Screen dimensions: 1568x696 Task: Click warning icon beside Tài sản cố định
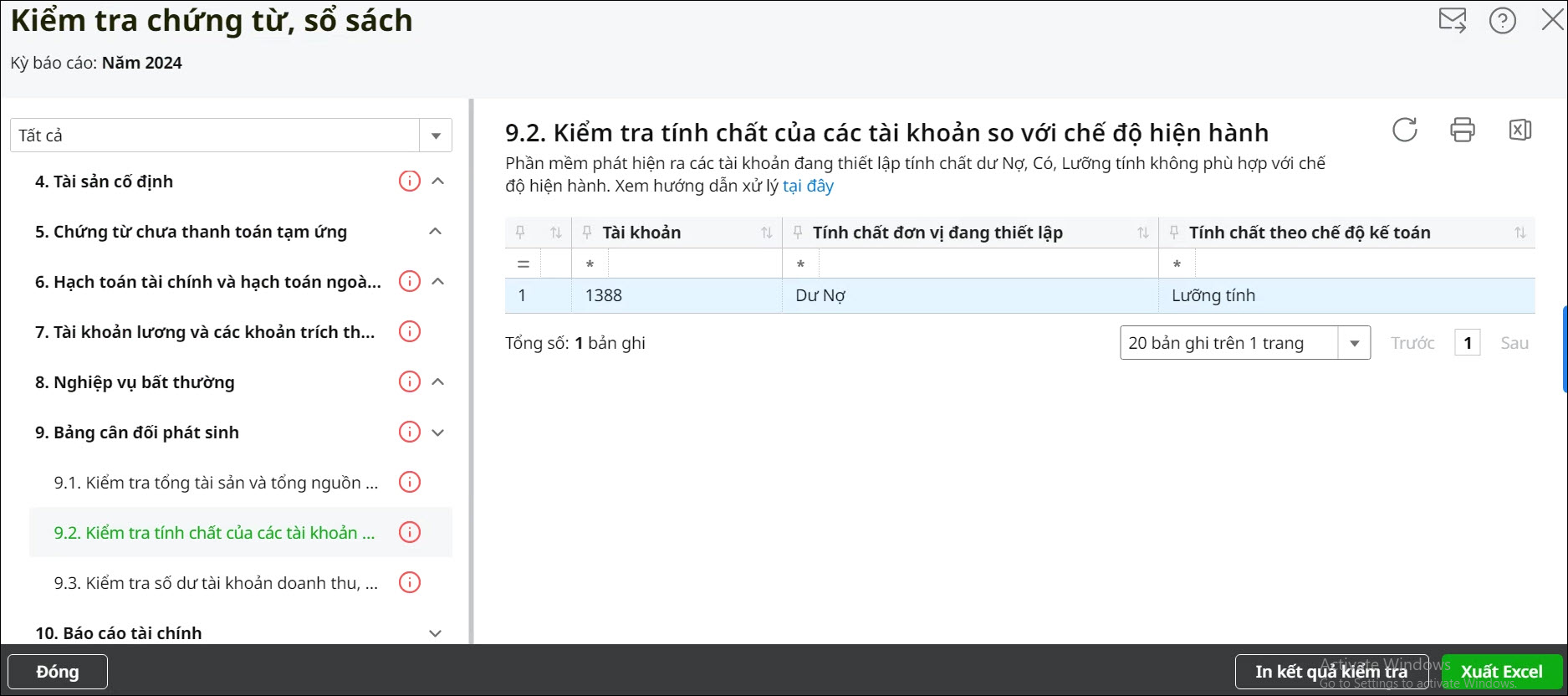[409, 181]
